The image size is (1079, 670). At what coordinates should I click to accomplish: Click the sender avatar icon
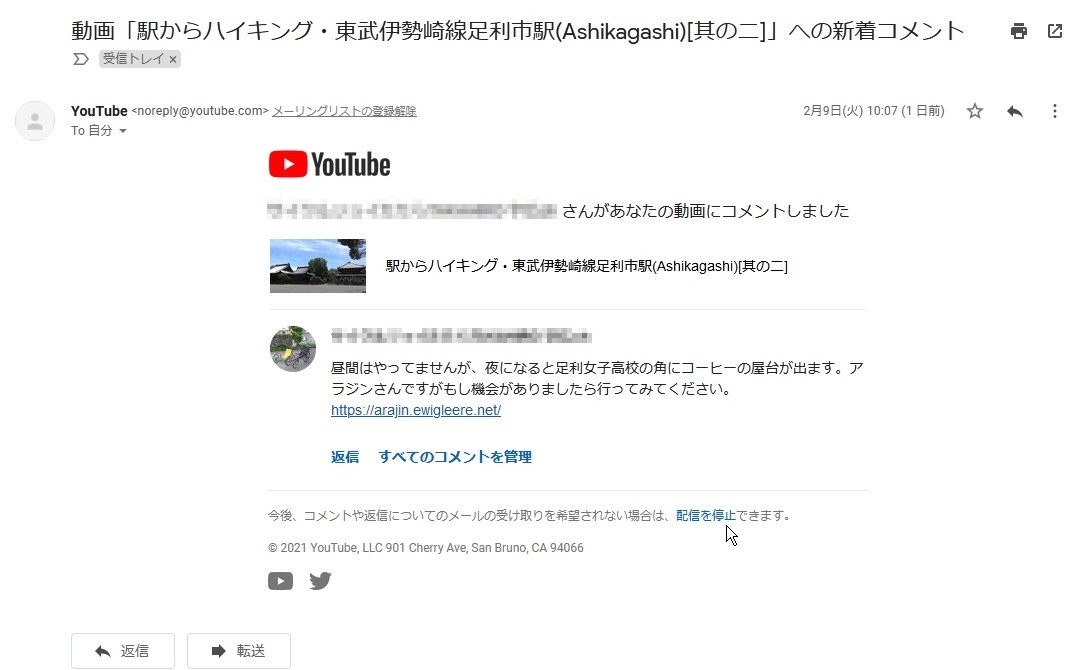point(35,121)
